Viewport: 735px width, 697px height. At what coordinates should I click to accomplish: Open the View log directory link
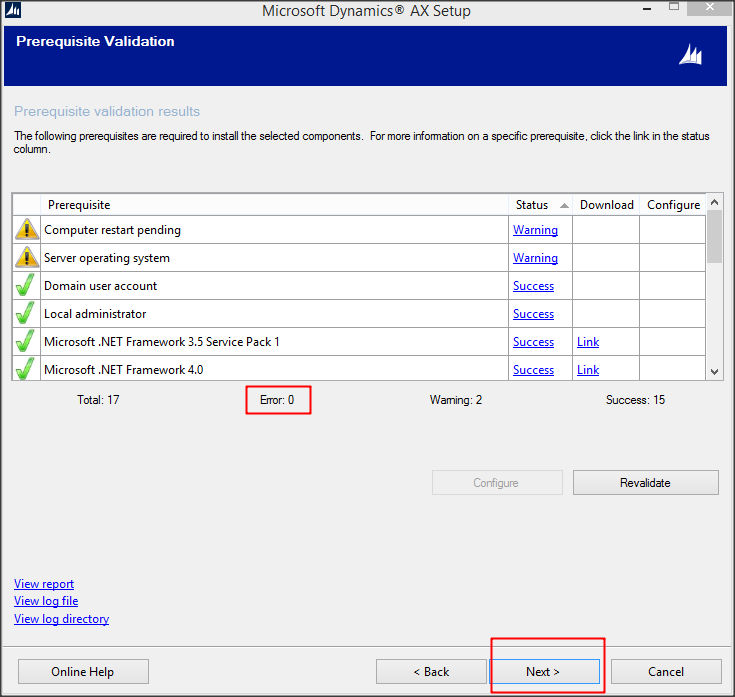click(x=61, y=619)
